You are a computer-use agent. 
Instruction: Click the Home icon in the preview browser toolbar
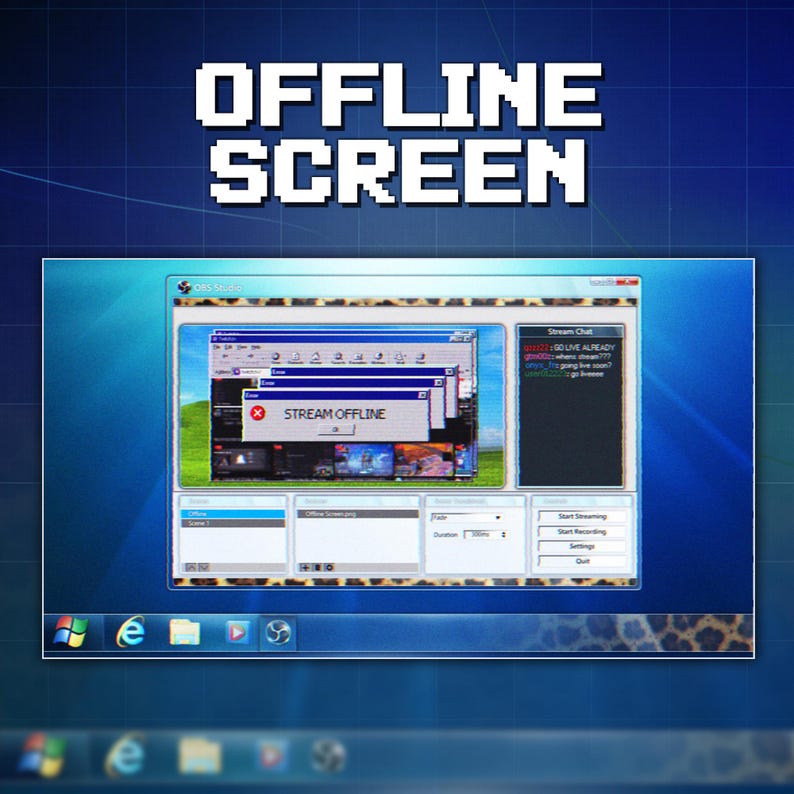pyautogui.click(x=316, y=357)
